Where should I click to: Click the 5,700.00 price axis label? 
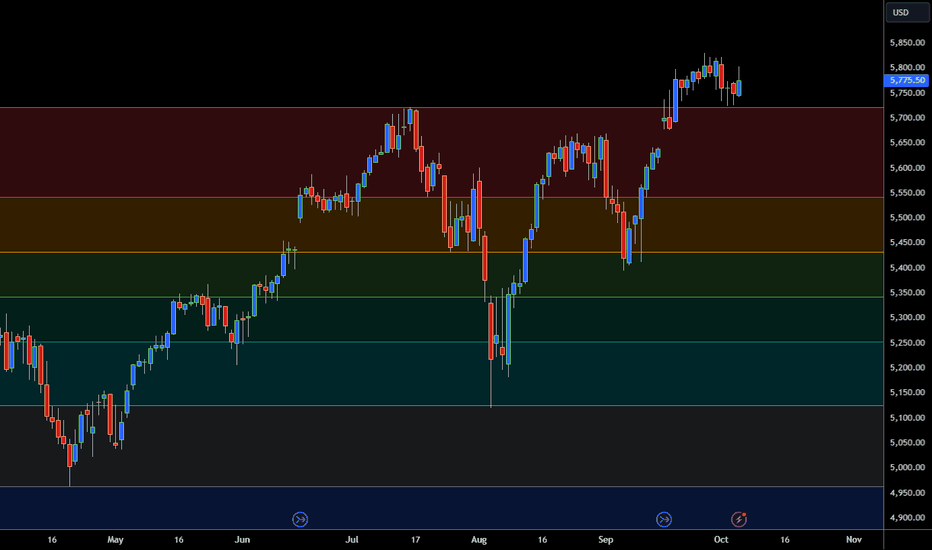[907, 118]
